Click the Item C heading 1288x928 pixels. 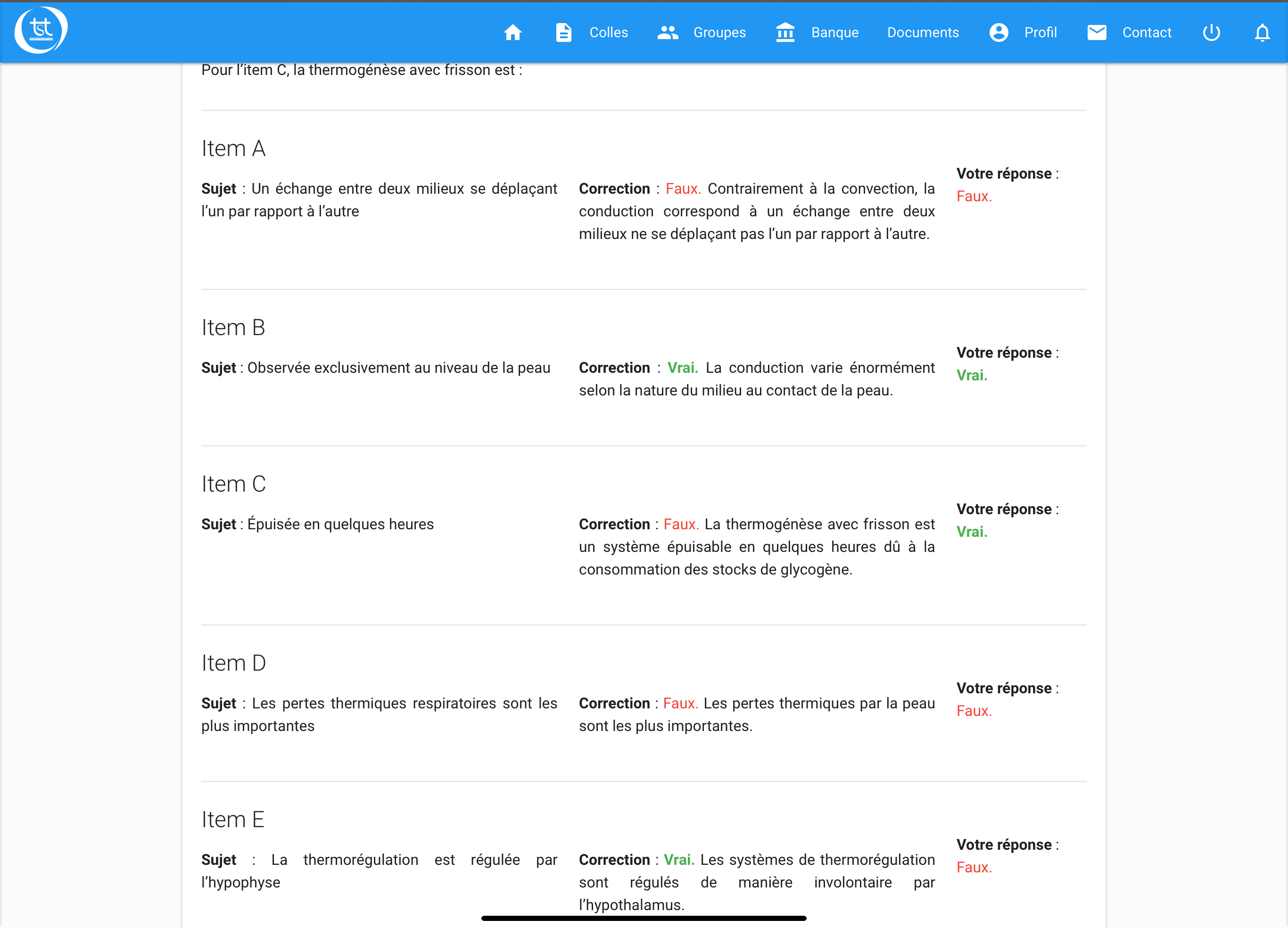point(233,484)
